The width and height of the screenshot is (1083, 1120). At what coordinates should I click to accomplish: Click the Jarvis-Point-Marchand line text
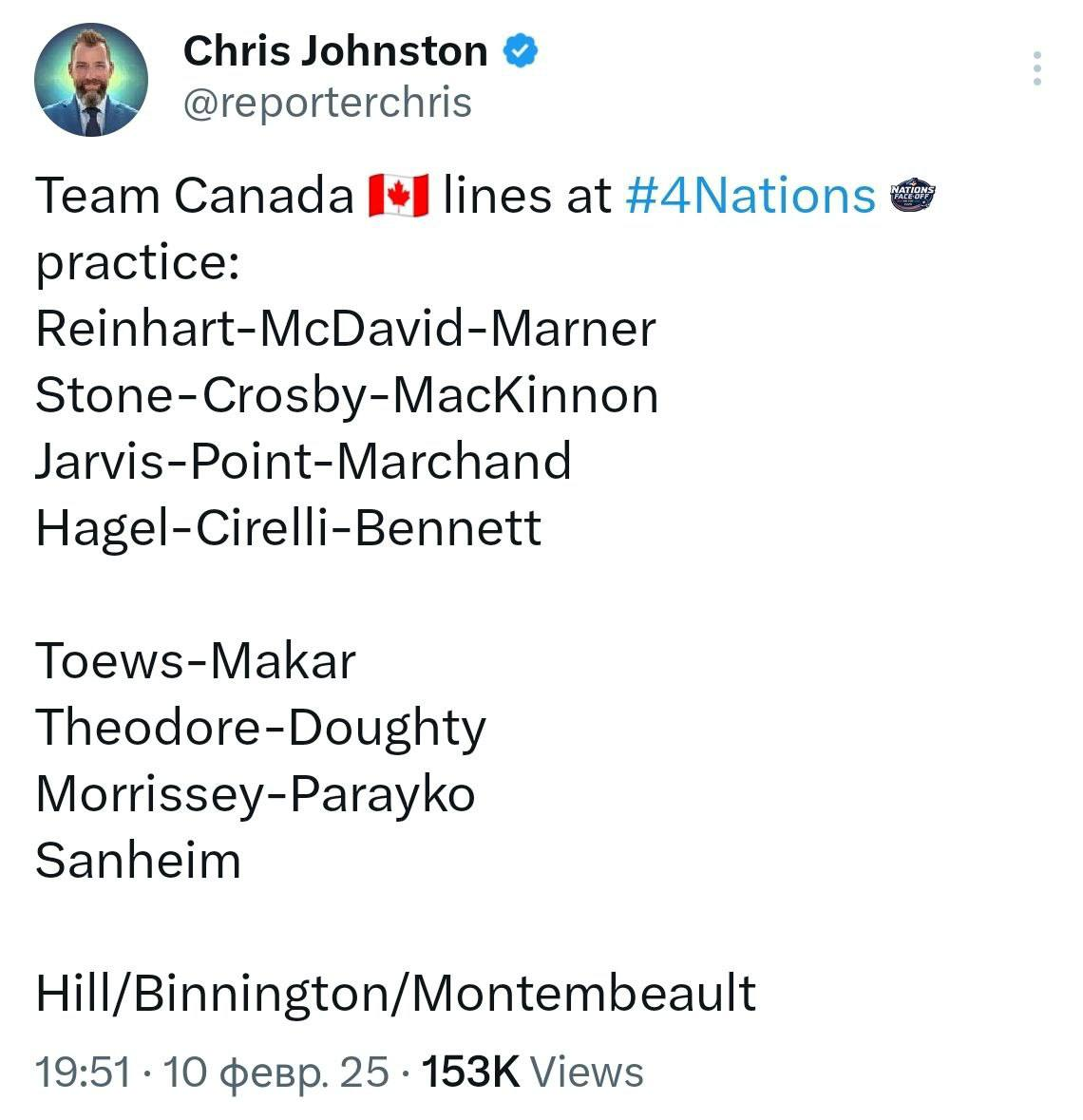303,462
